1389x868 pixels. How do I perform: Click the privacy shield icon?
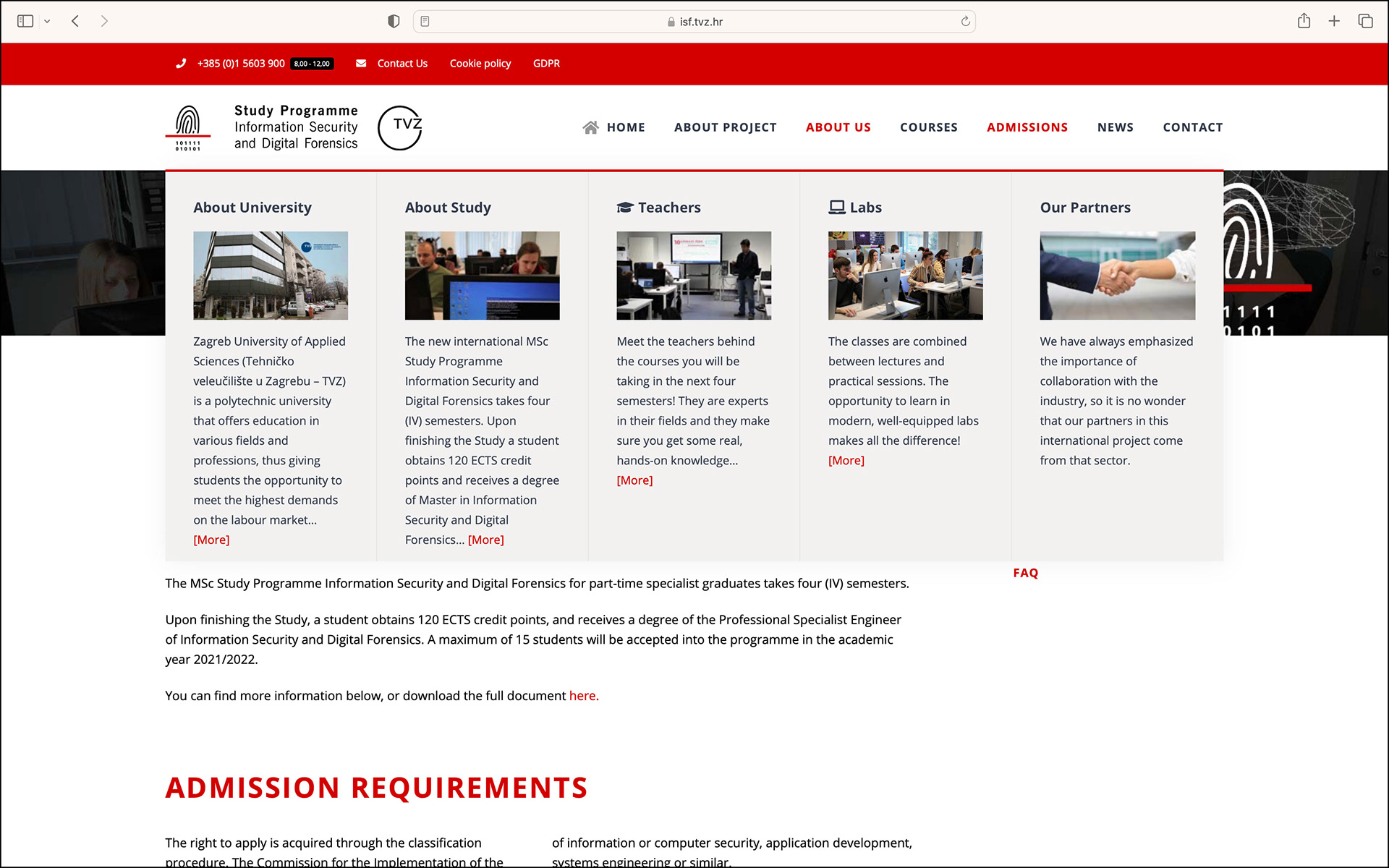(x=394, y=21)
